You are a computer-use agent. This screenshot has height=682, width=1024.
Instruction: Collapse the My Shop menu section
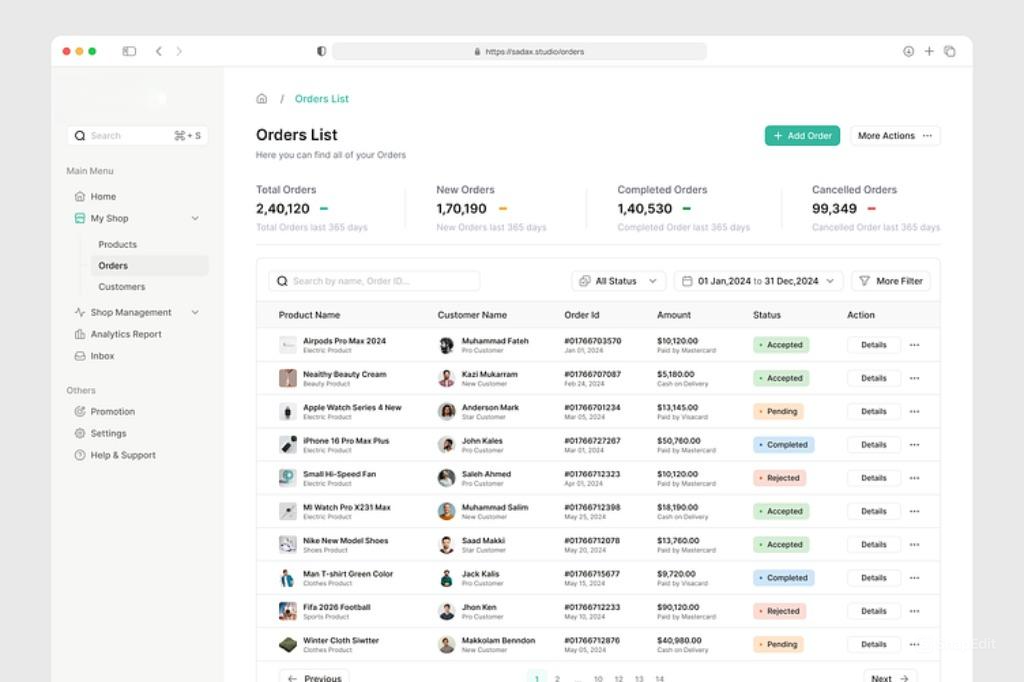(195, 218)
